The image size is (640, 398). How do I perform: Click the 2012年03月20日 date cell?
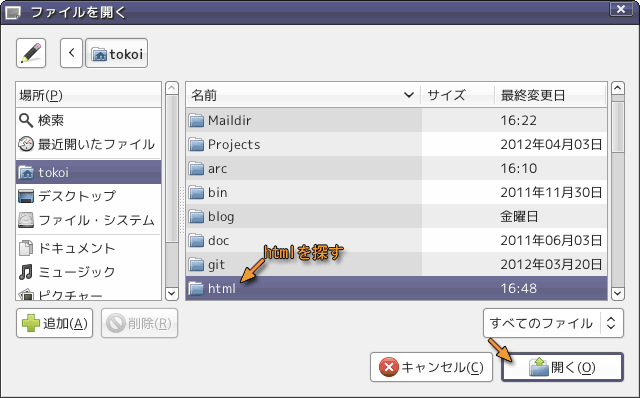click(x=551, y=265)
